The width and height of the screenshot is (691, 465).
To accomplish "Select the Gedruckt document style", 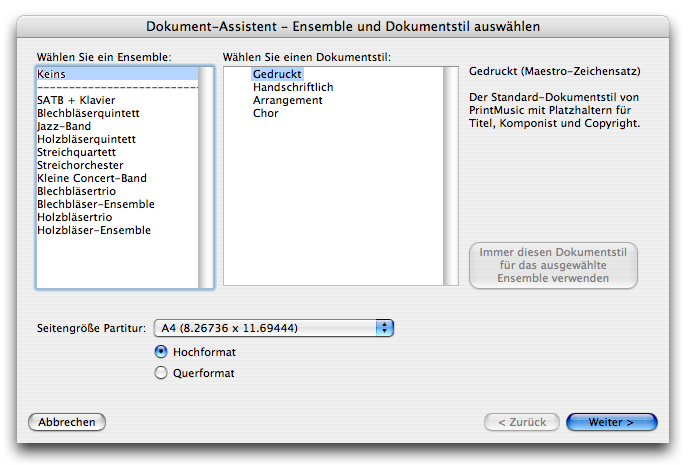I will click(277, 75).
